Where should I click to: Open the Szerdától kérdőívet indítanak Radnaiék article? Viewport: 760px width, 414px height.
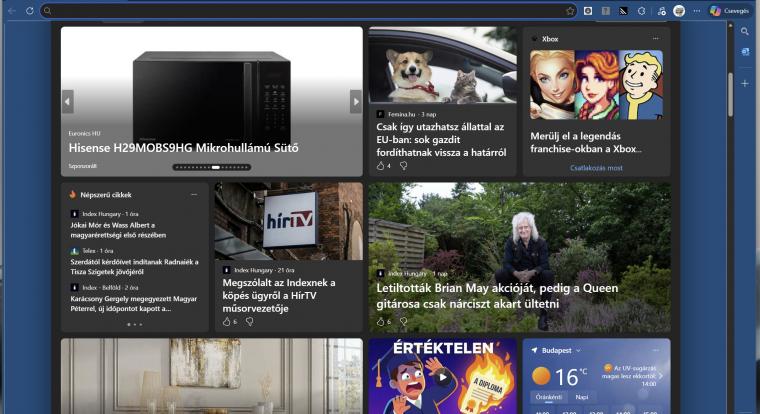(x=134, y=267)
